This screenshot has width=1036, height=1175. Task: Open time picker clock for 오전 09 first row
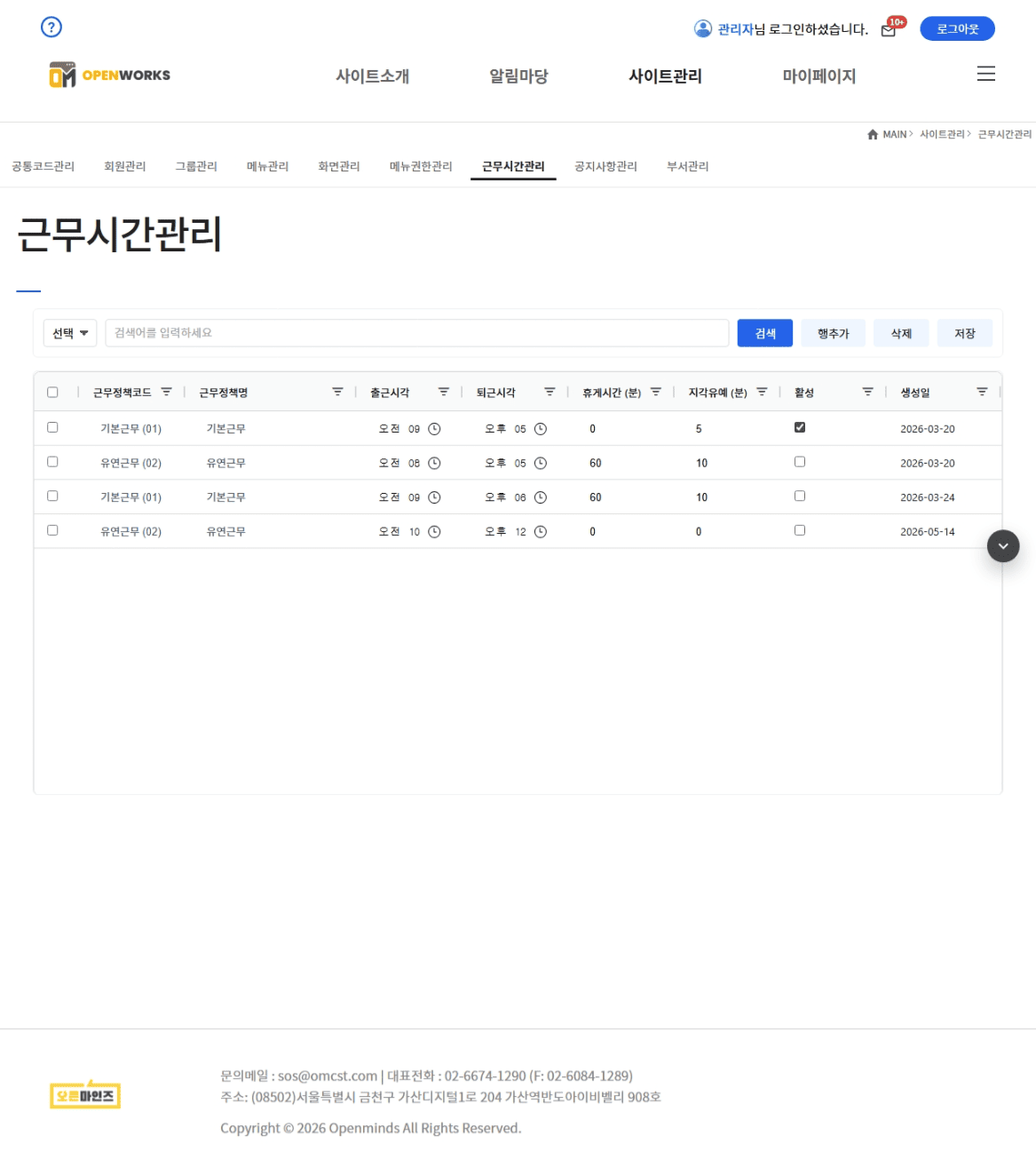click(434, 429)
